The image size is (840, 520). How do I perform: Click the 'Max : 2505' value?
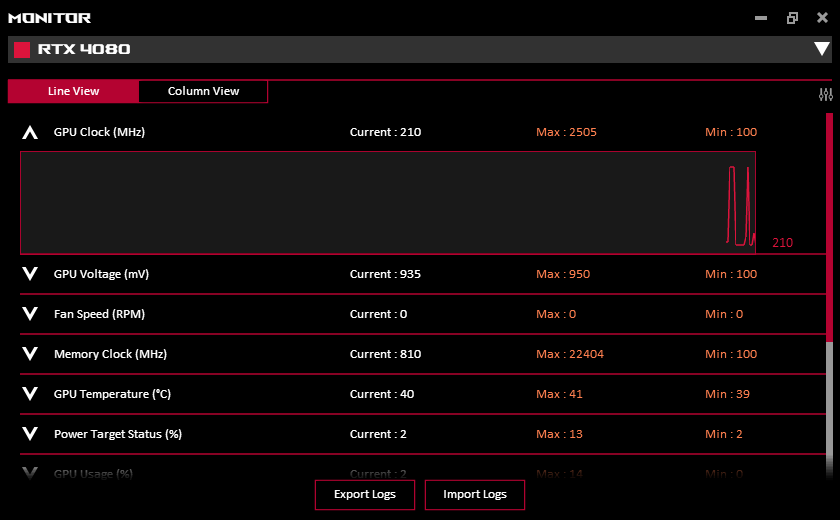coord(566,132)
